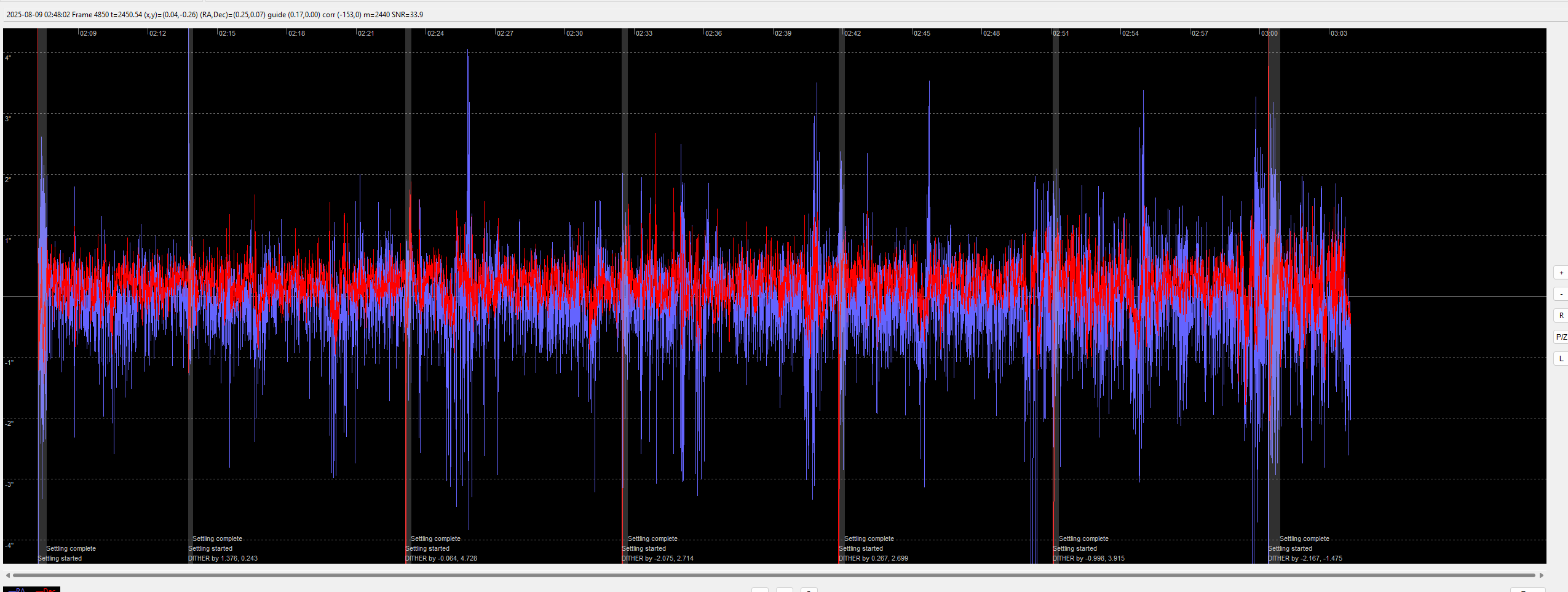The width and height of the screenshot is (1568, 592).
Task: Click the 02:18 time axis label
Action: click(296, 33)
